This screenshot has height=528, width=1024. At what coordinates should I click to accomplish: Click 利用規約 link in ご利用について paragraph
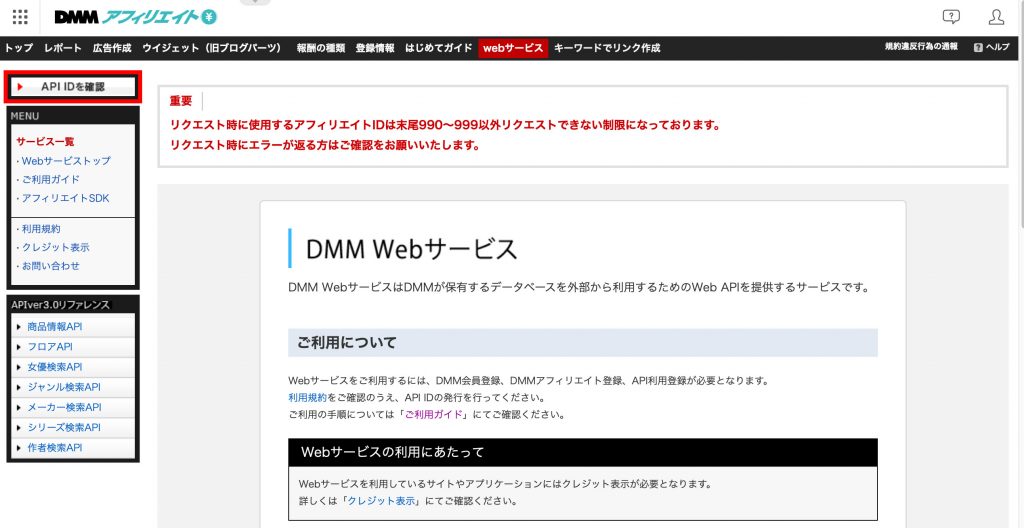coord(308,397)
